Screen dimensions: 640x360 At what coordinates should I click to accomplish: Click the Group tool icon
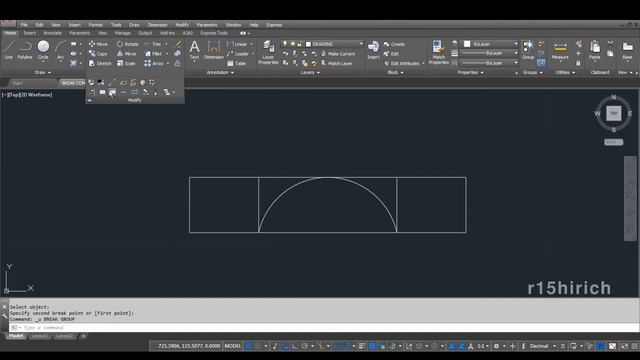528,50
